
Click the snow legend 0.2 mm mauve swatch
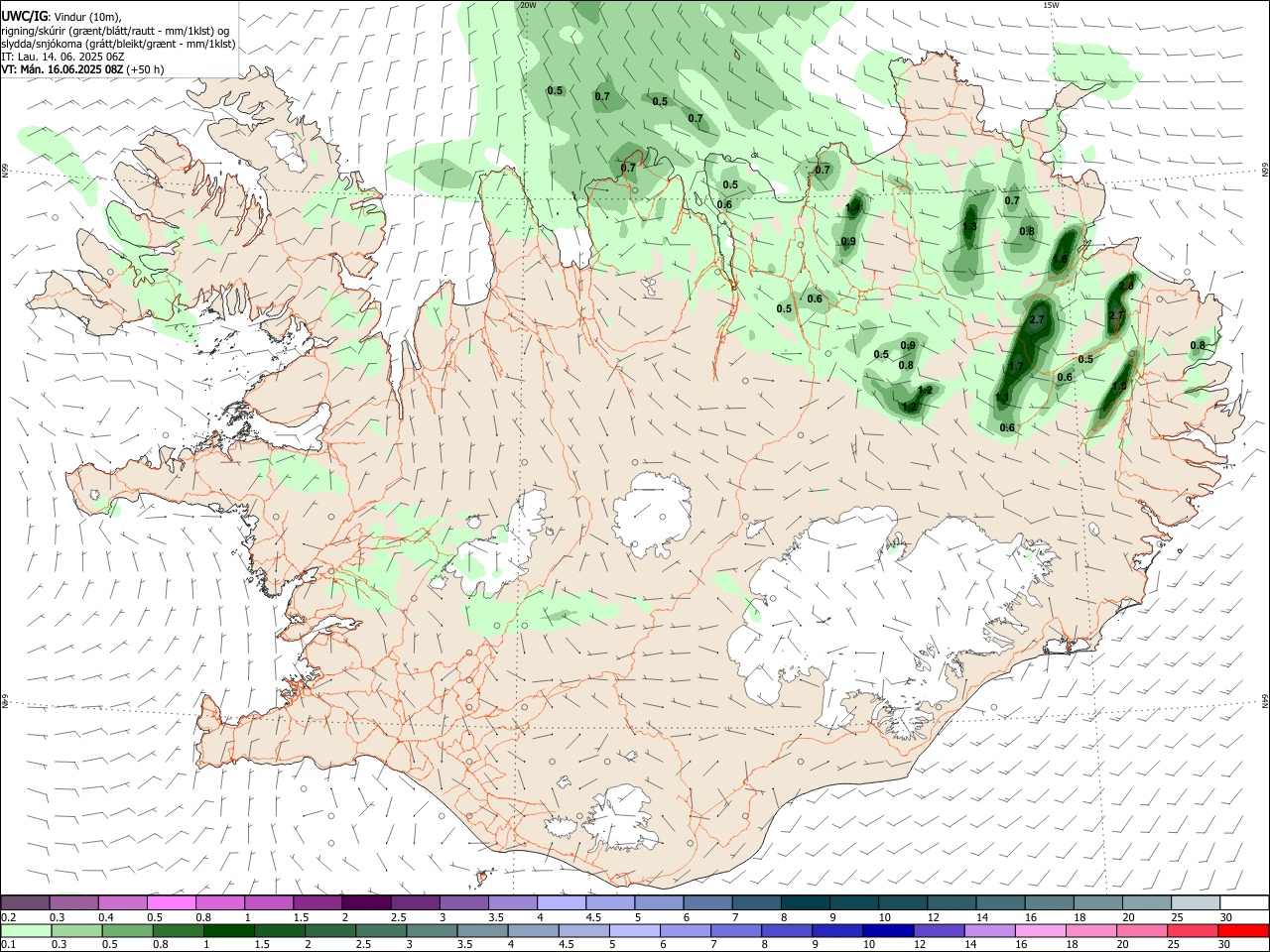pyautogui.click(x=25, y=902)
